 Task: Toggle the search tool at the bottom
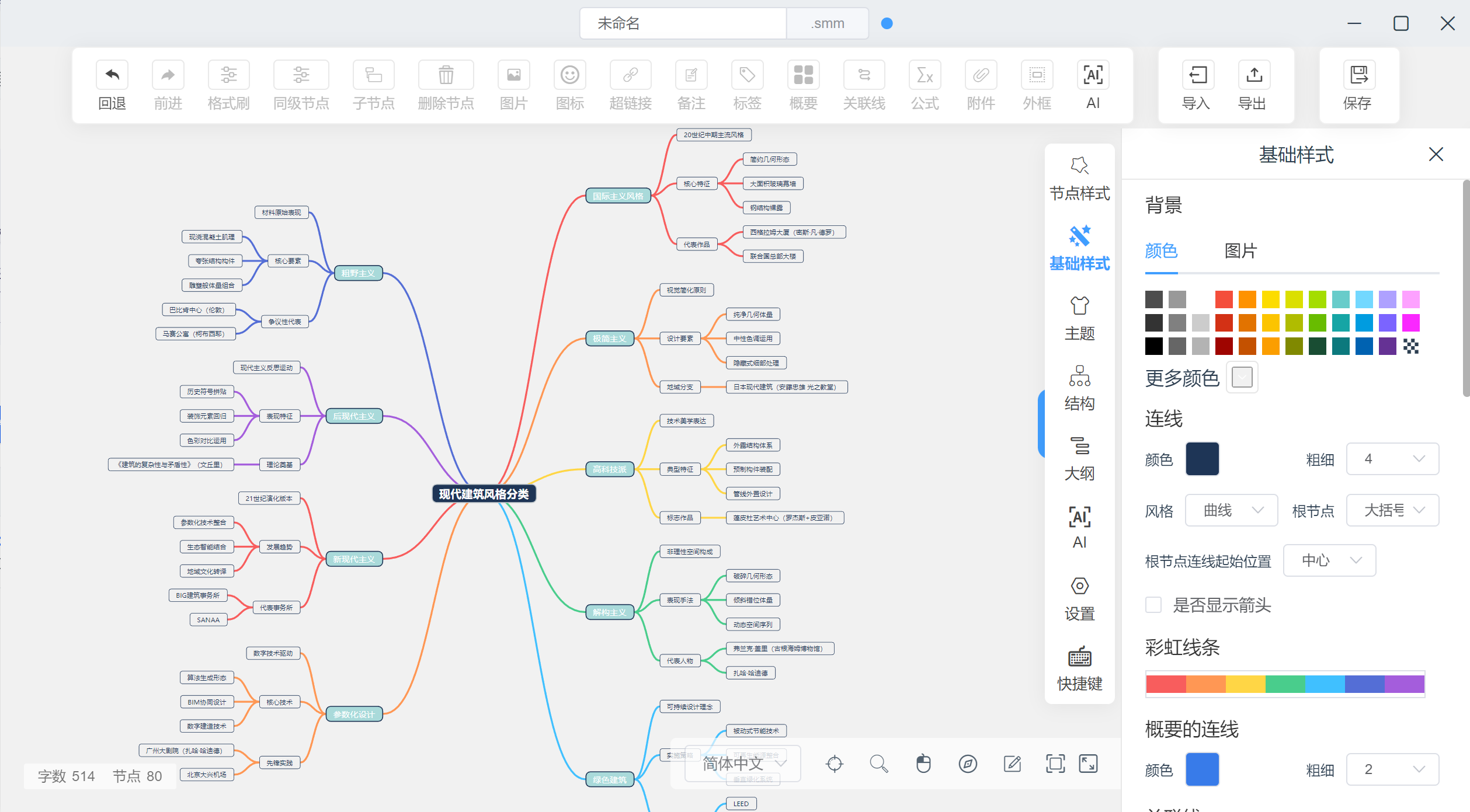coord(878,764)
